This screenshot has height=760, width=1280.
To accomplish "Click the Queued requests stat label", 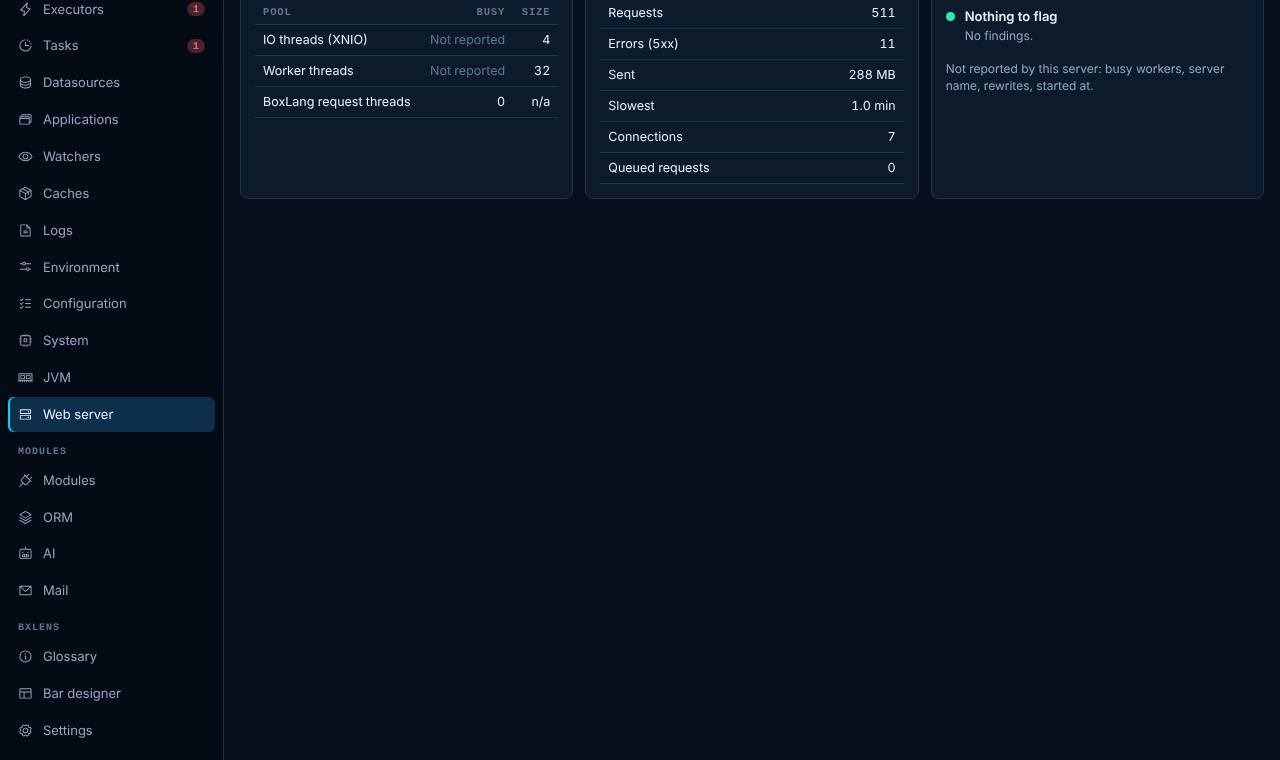I will pyautogui.click(x=659, y=168).
